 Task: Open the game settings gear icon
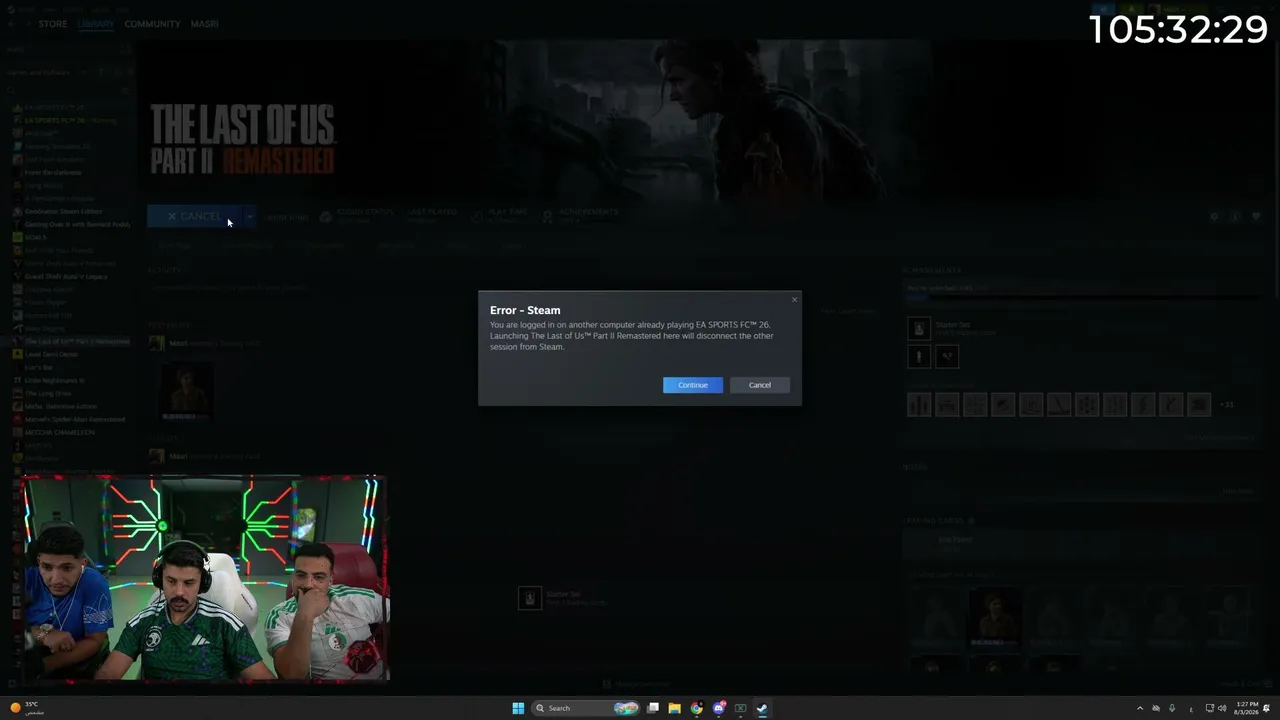(x=1214, y=216)
